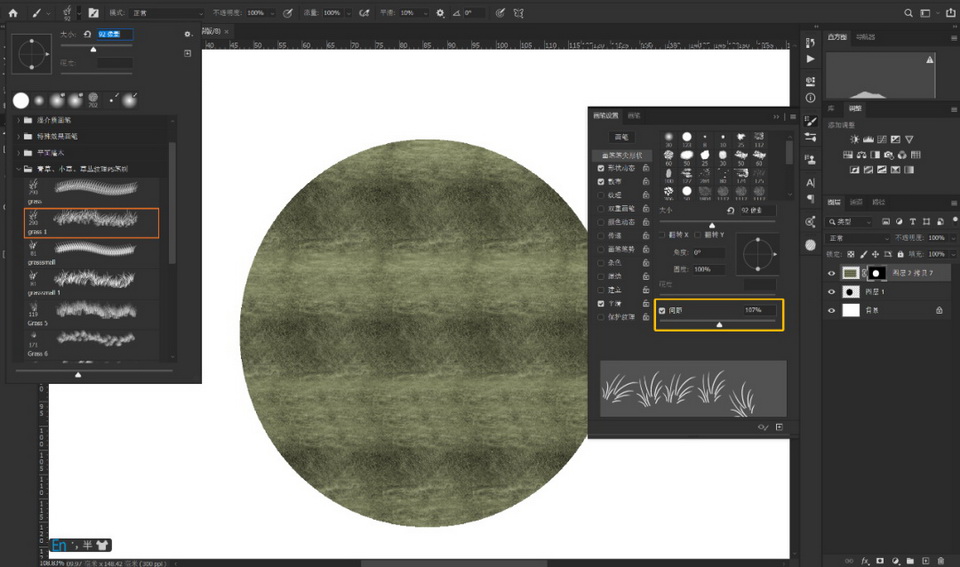The height and width of the screenshot is (567, 960).
Task: Click the Home icon in options bar
Action: pos(13,13)
